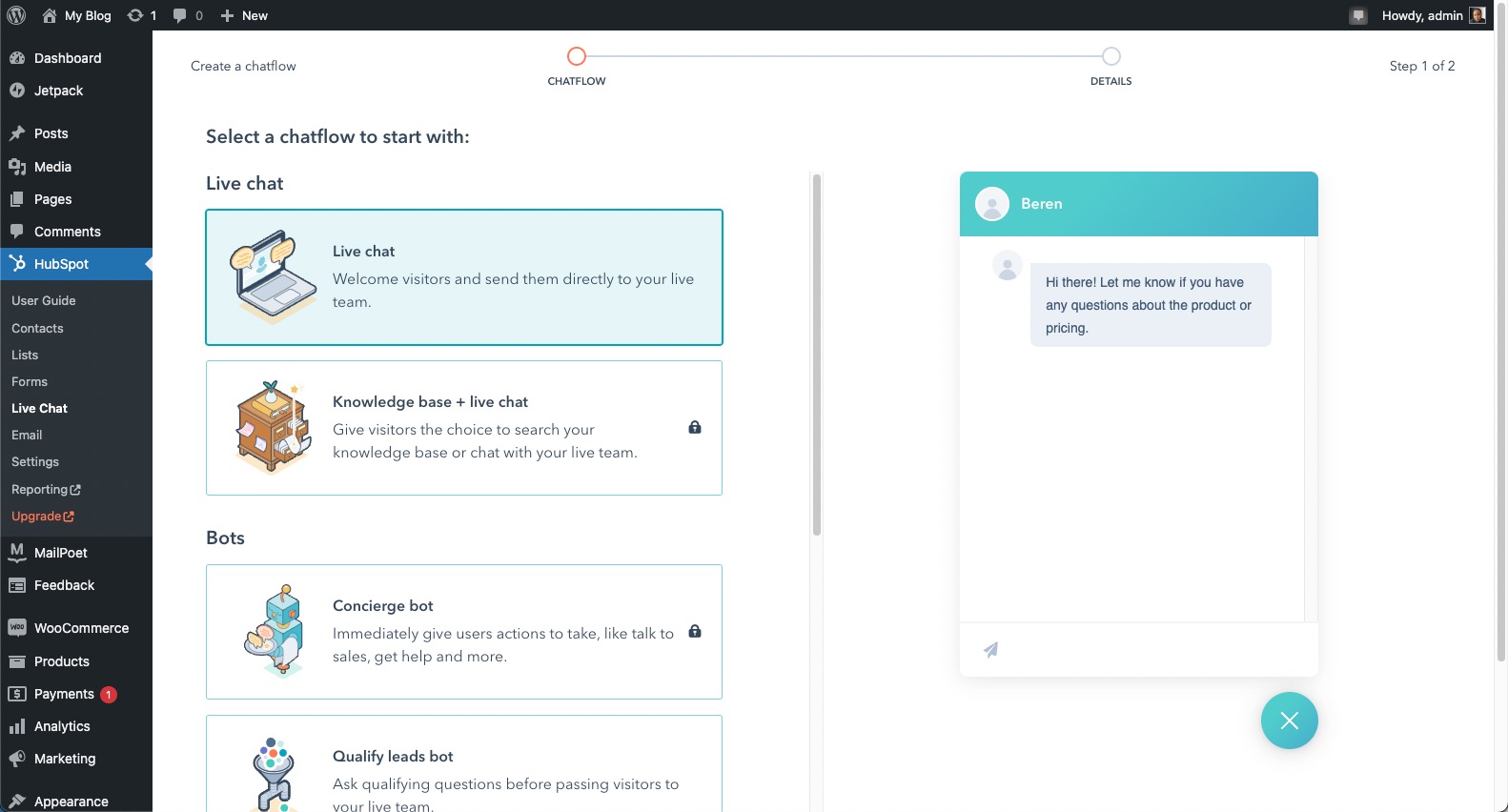Select the Knowledge base + live chat option

pyautogui.click(x=464, y=428)
